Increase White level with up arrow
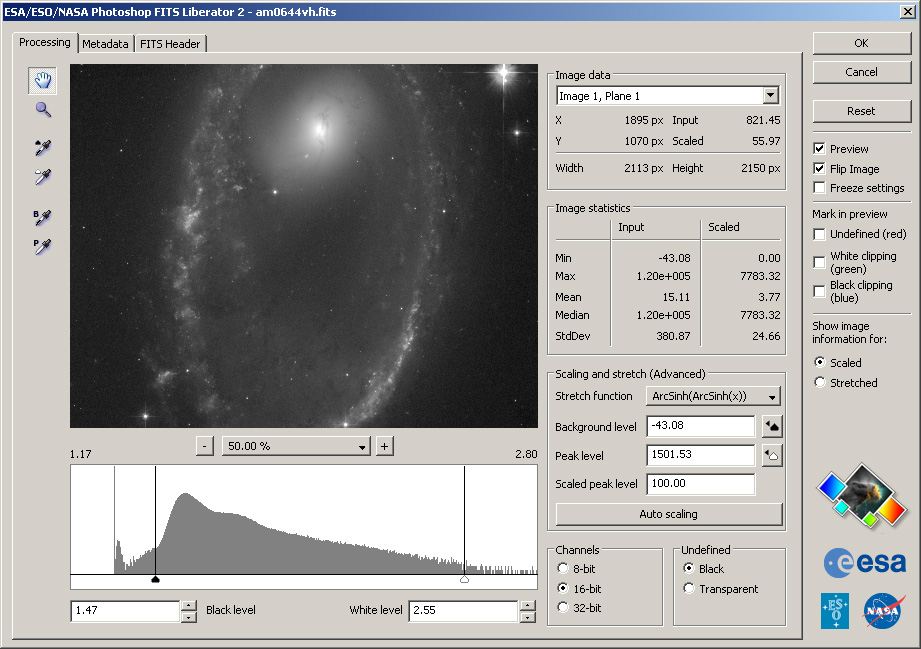Screen dimensions: 921x649 527,606
